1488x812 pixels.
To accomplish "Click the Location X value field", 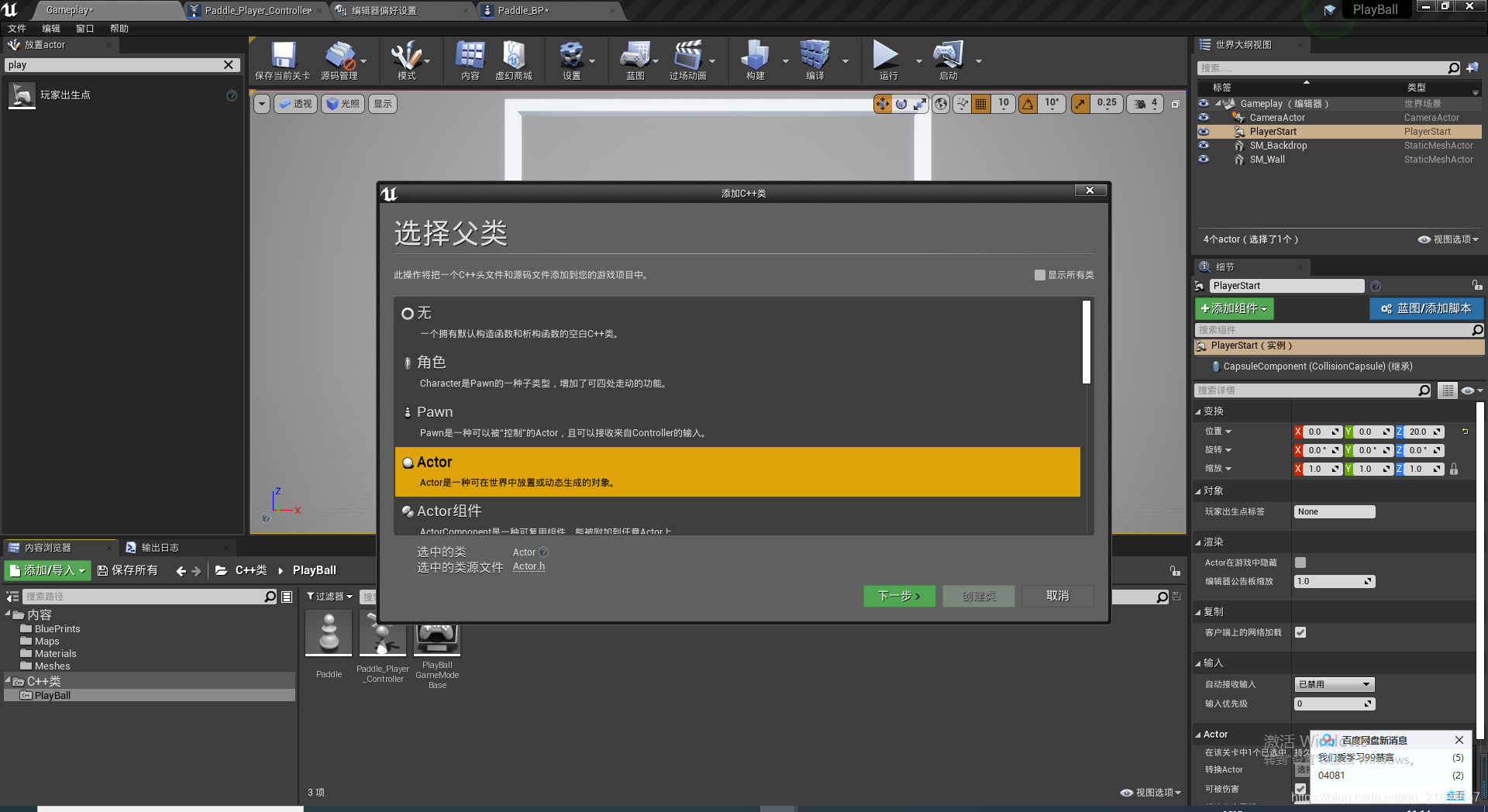I will [x=1322, y=432].
